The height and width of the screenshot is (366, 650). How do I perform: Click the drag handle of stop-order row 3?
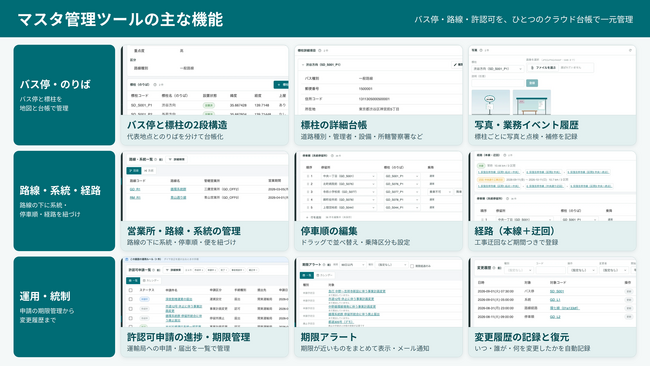click(x=308, y=192)
